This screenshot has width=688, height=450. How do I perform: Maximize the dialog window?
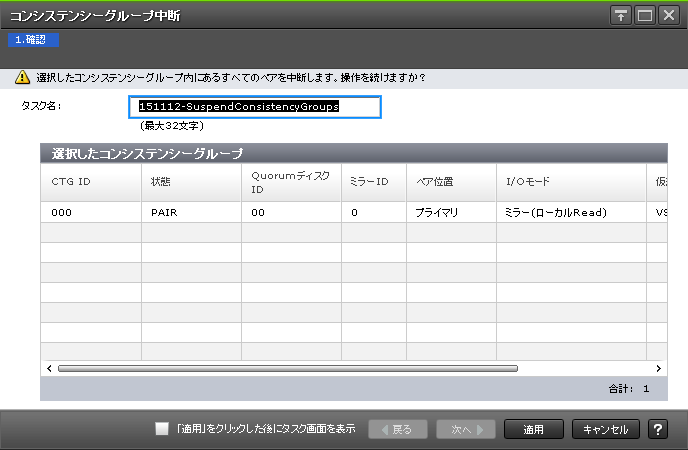coord(644,15)
